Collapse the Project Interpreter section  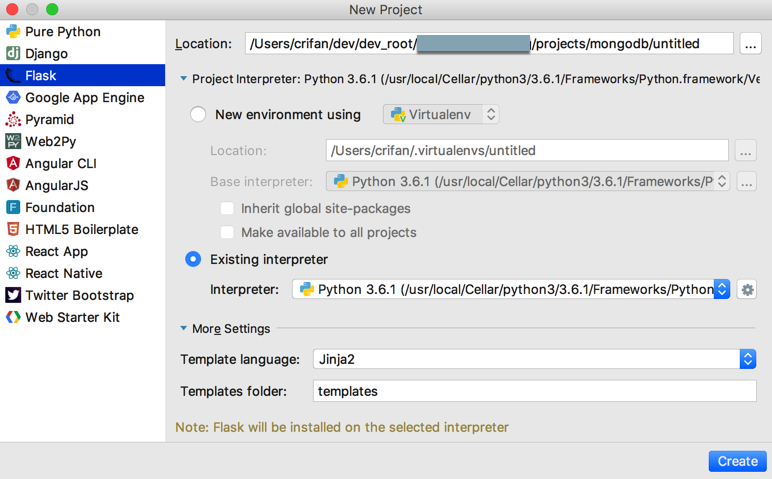point(184,79)
